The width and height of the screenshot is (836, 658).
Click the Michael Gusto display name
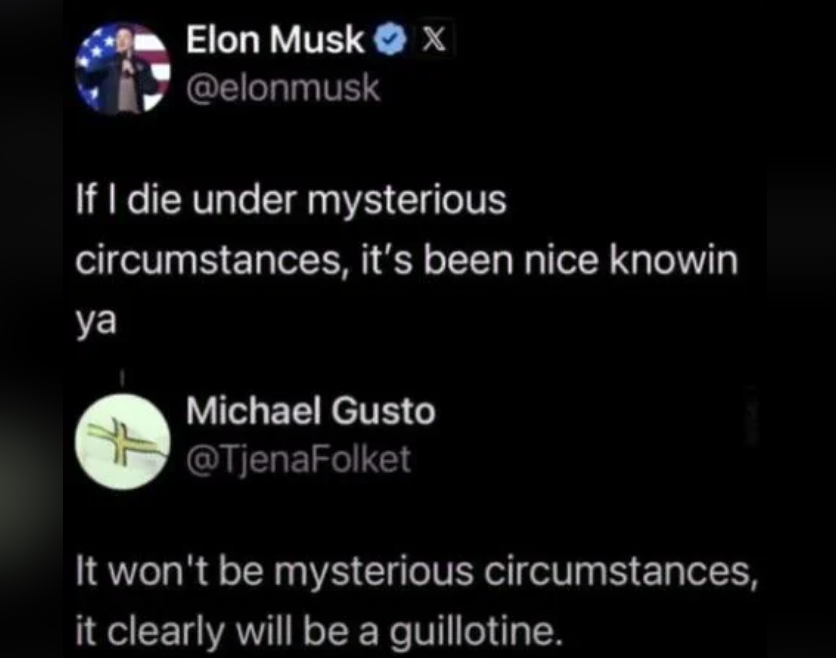click(x=310, y=411)
